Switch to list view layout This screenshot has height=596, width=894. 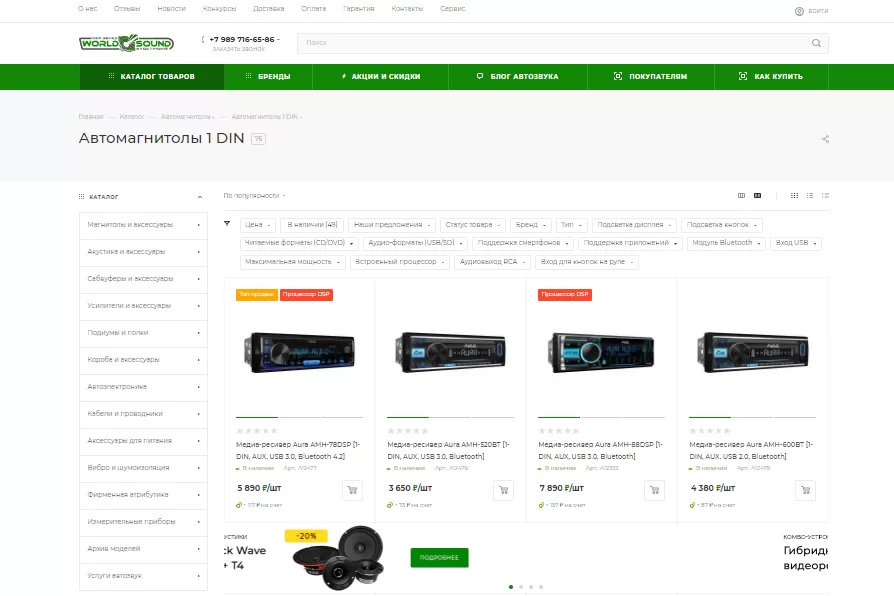[x=810, y=196]
